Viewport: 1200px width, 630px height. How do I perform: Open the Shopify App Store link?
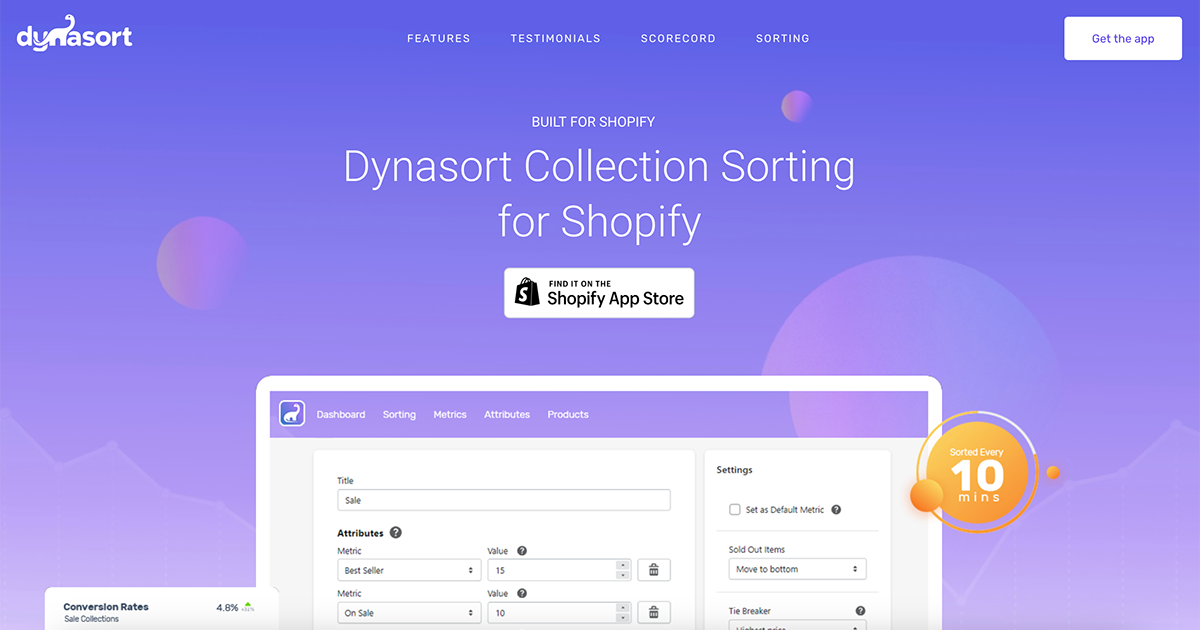[598, 292]
